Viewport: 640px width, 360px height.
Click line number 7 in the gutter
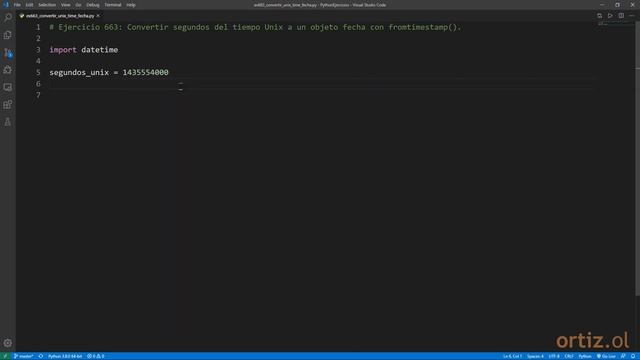[38, 95]
